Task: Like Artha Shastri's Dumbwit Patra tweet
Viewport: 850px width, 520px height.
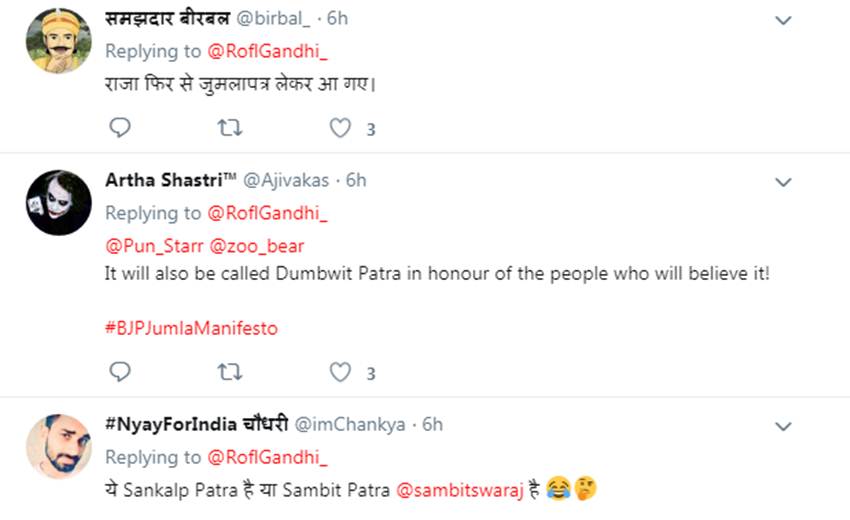Action: pyautogui.click(x=340, y=372)
